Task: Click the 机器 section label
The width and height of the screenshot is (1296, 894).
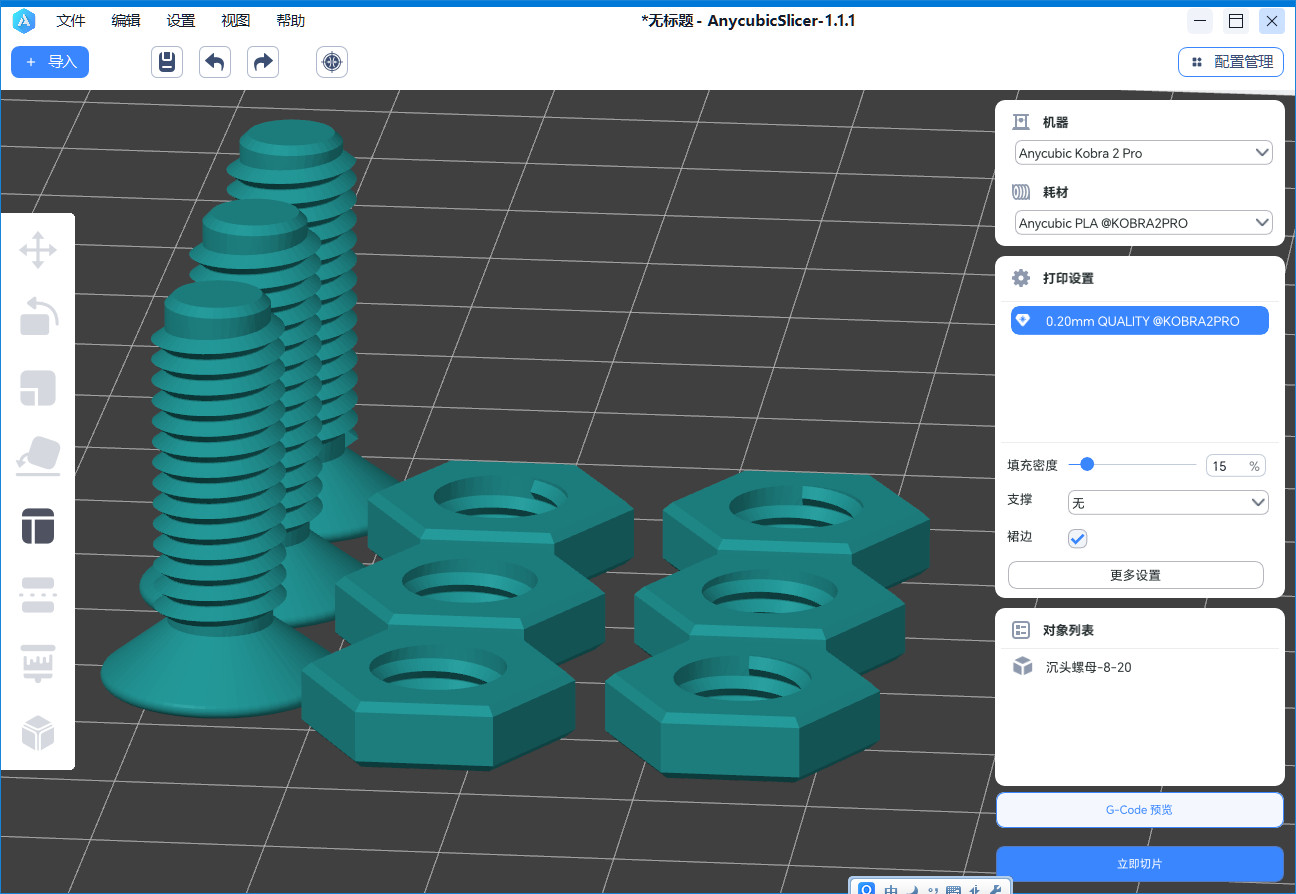Action: [x=1056, y=122]
